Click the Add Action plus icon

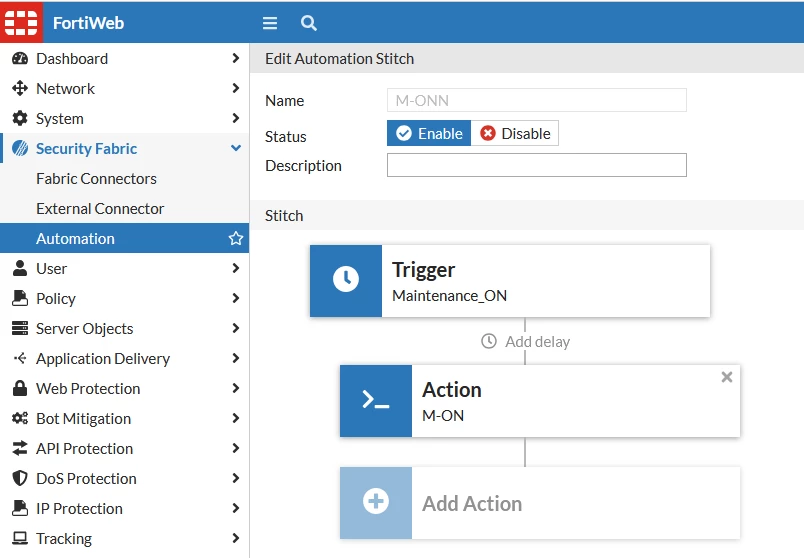[376, 503]
